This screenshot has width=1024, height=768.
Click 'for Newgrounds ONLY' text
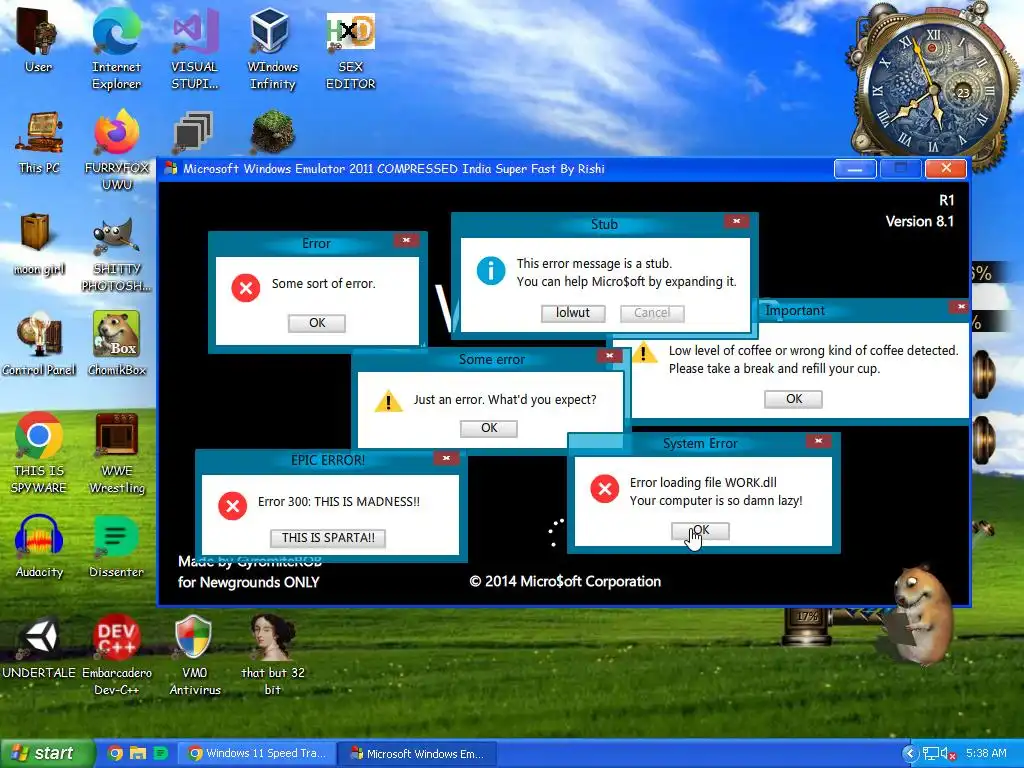point(249,582)
